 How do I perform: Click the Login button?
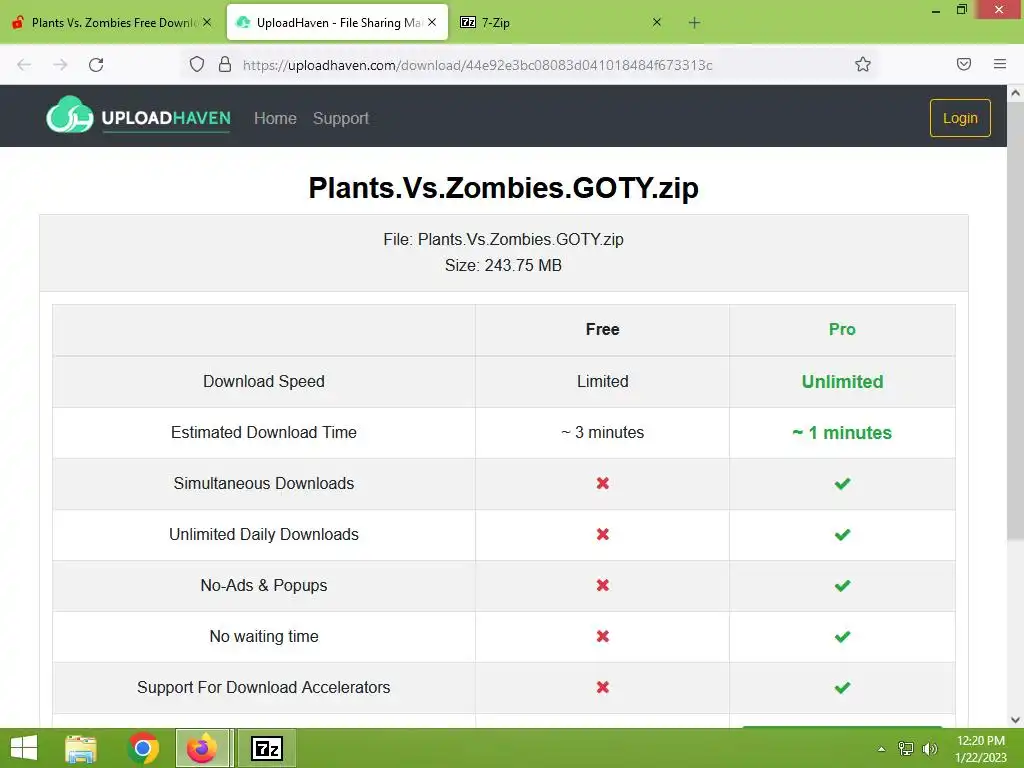[960, 118]
